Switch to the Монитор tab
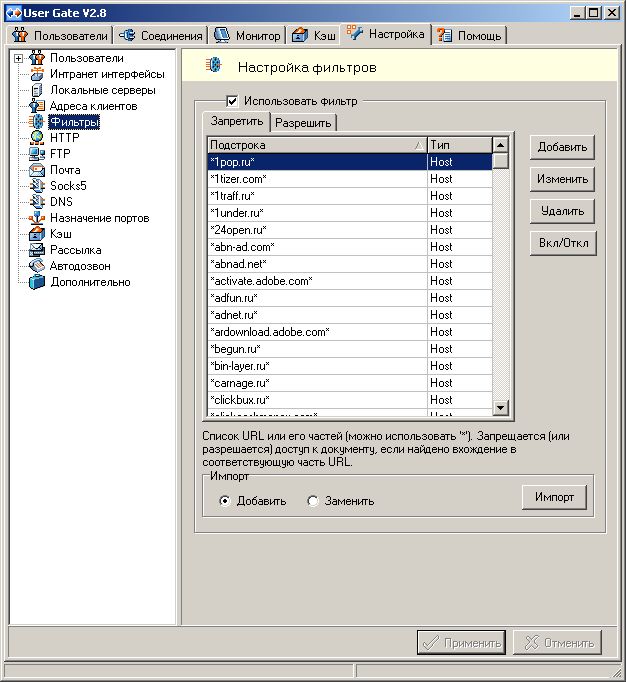The height and width of the screenshot is (682, 626). (247, 35)
